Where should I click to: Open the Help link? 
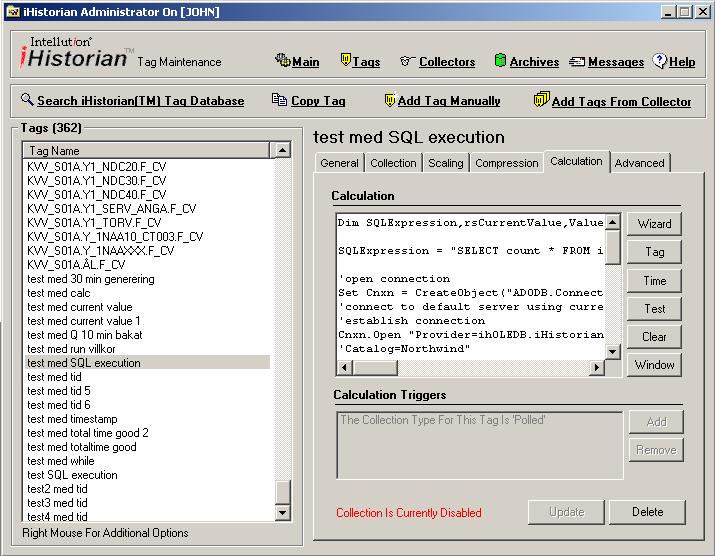pyautogui.click(x=682, y=62)
